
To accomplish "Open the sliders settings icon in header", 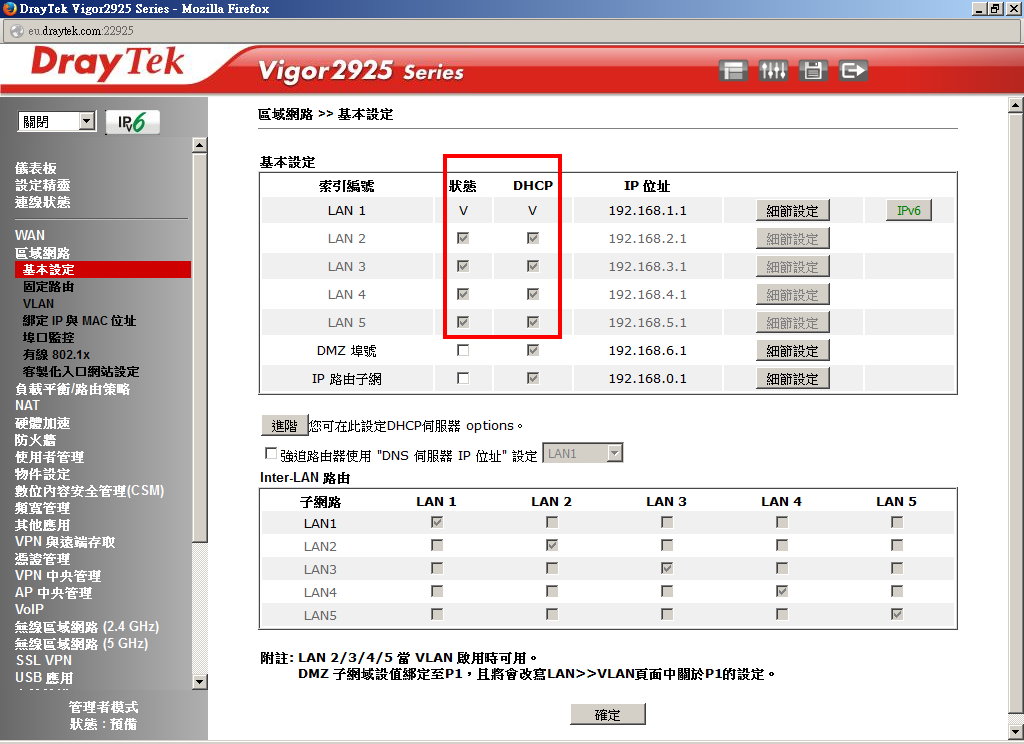I will pyautogui.click(x=773, y=71).
